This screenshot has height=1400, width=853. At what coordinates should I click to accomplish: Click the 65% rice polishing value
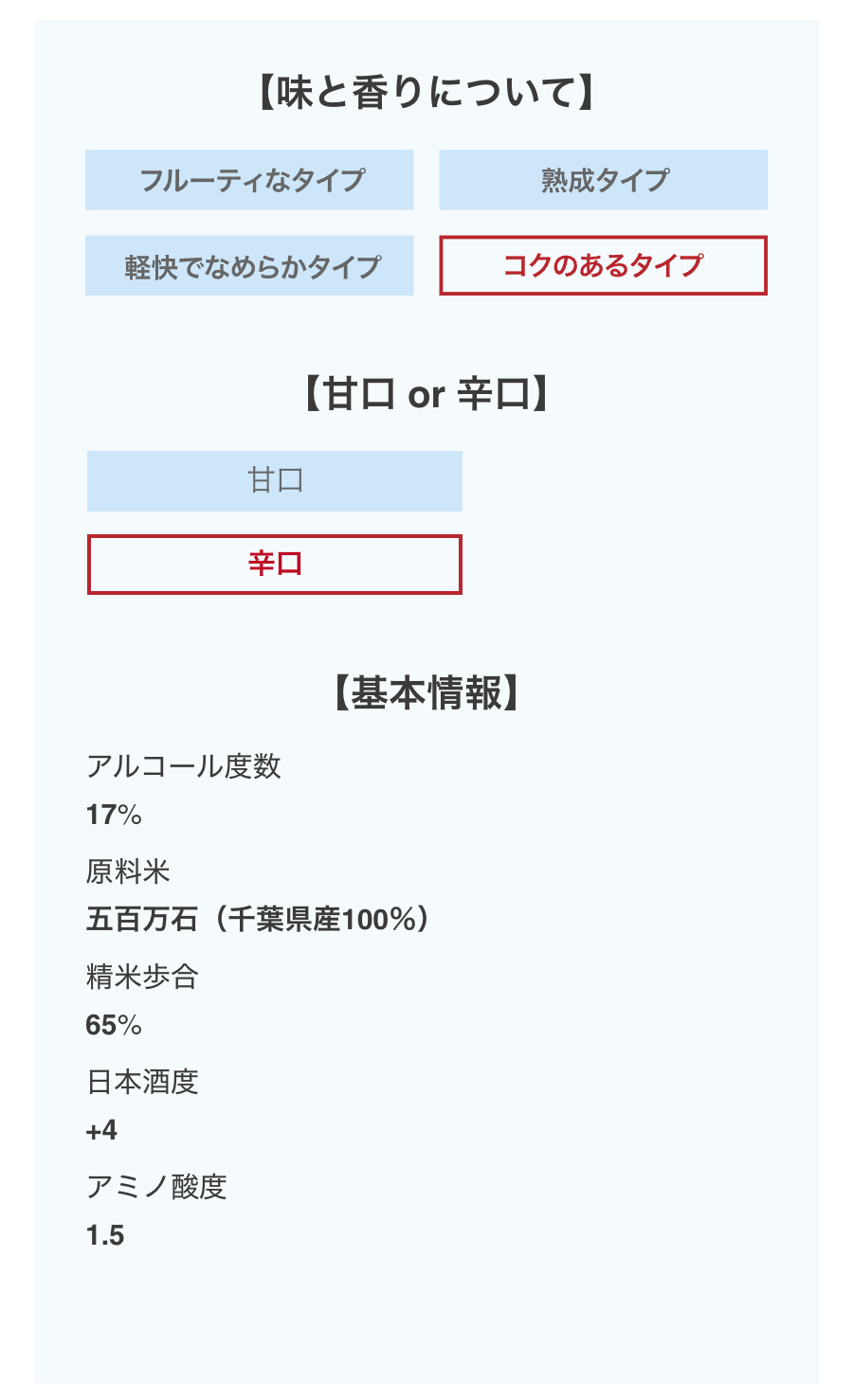click(x=114, y=1025)
